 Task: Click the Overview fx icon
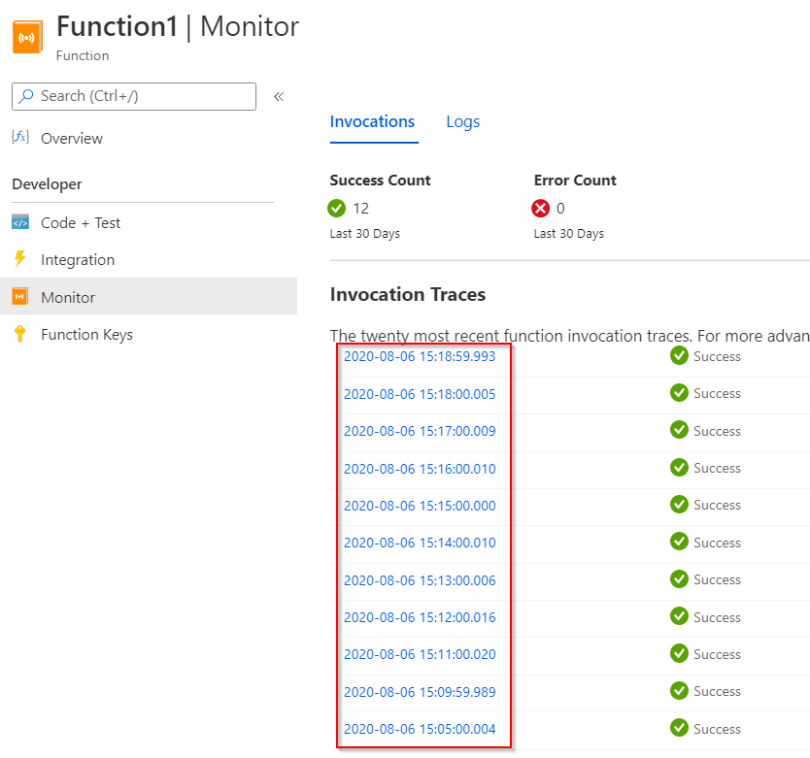[x=20, y=137]
